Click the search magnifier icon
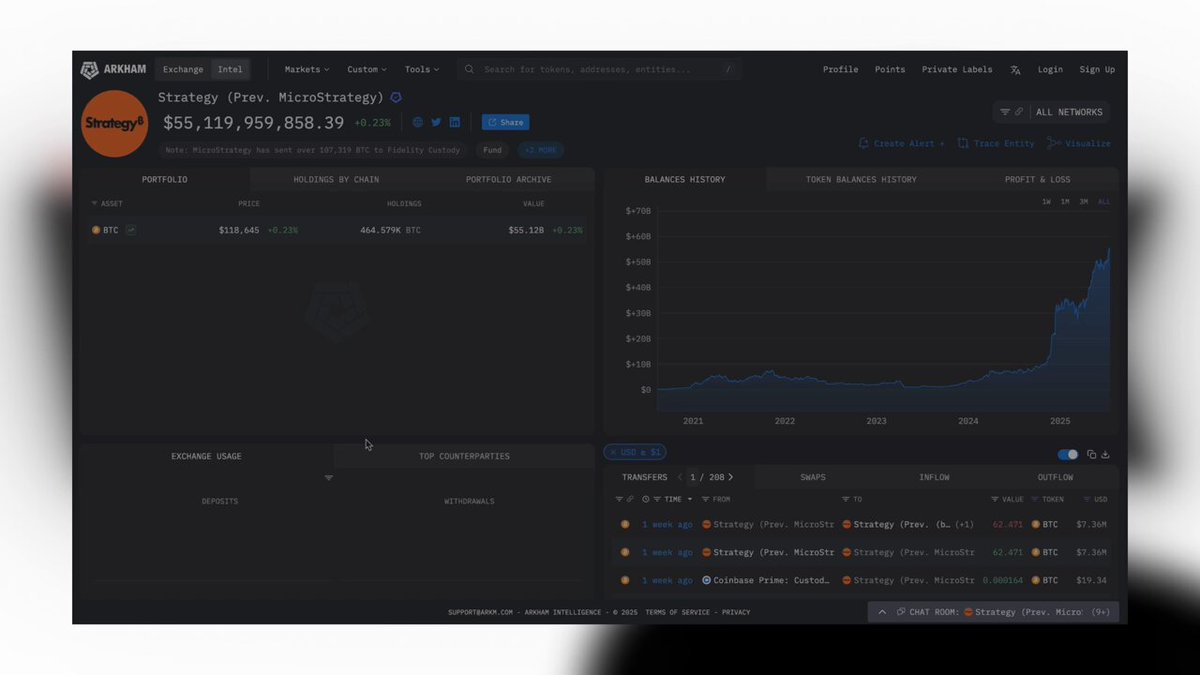The height and width of the screenshot is (675, 1200). tap(470, 70)
